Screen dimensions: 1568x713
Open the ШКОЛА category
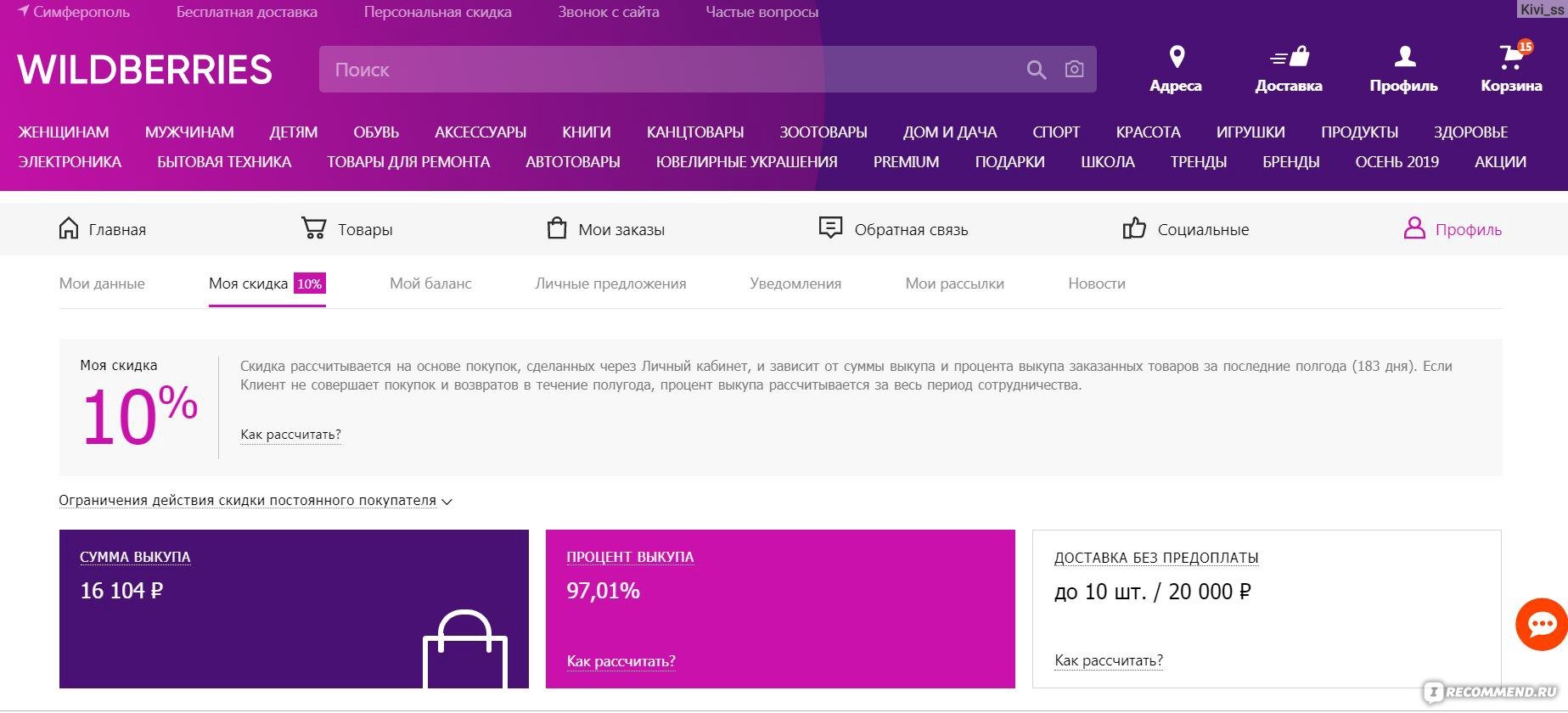pyautogui.click(x=1107, y=162)
